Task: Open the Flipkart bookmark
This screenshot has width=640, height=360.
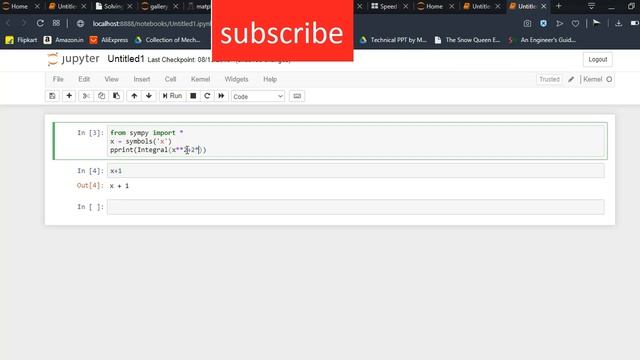Action: pos(21,40)
